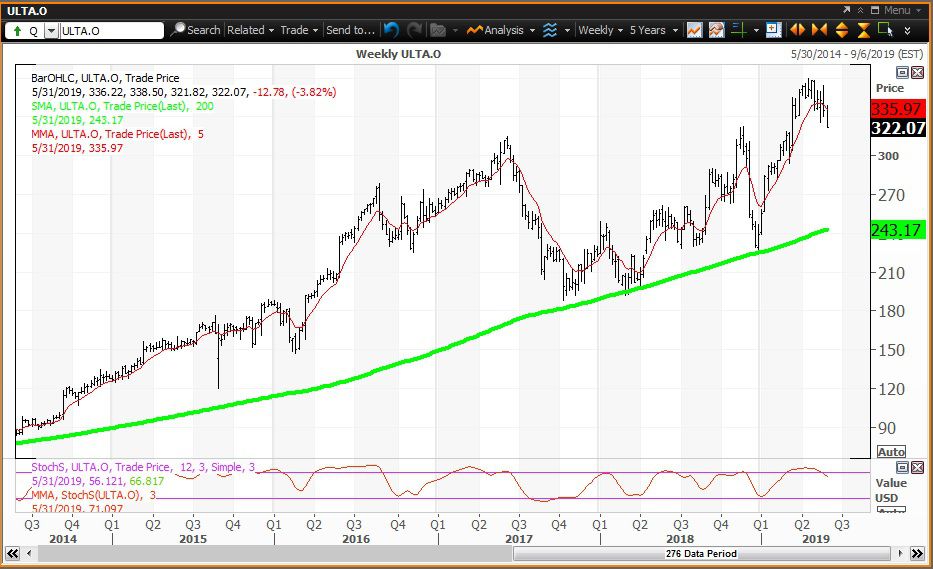The width and height of the screenshot is (933, 569).
Task: Click the 2015 year label on time axis
Action: (193, 539)
